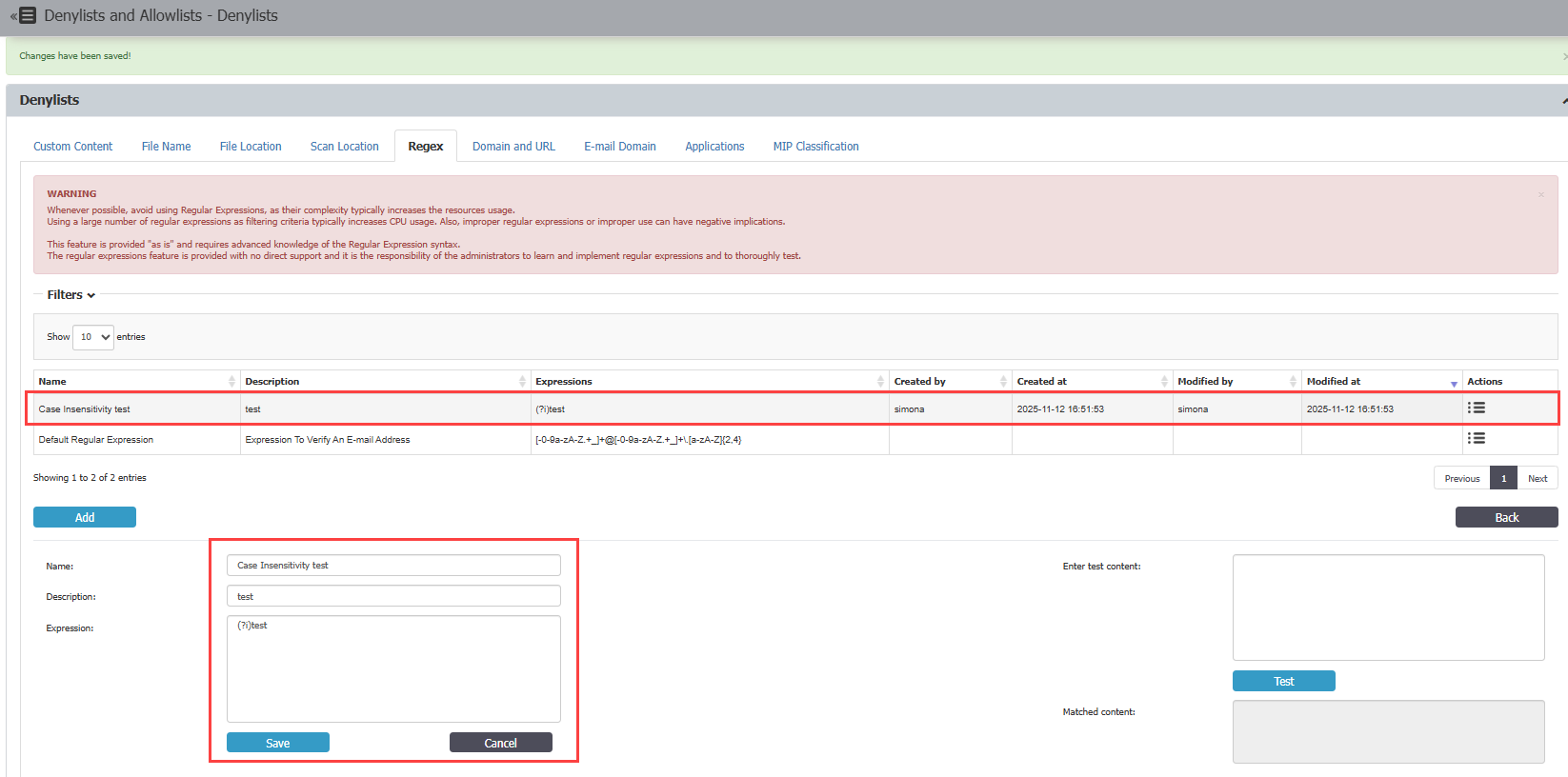The width and height of the screenshot is (1568, 777).
Task: Sort table by Description column
Action: pyautogui.click(x=385, y=381)
